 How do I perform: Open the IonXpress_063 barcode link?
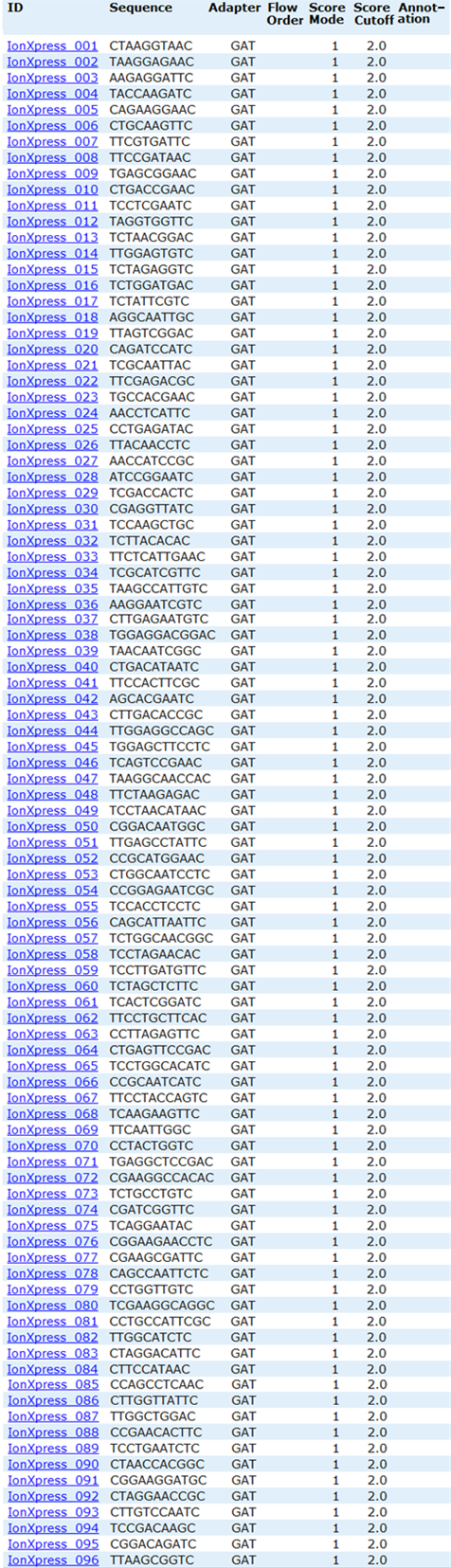point(52,1034)
